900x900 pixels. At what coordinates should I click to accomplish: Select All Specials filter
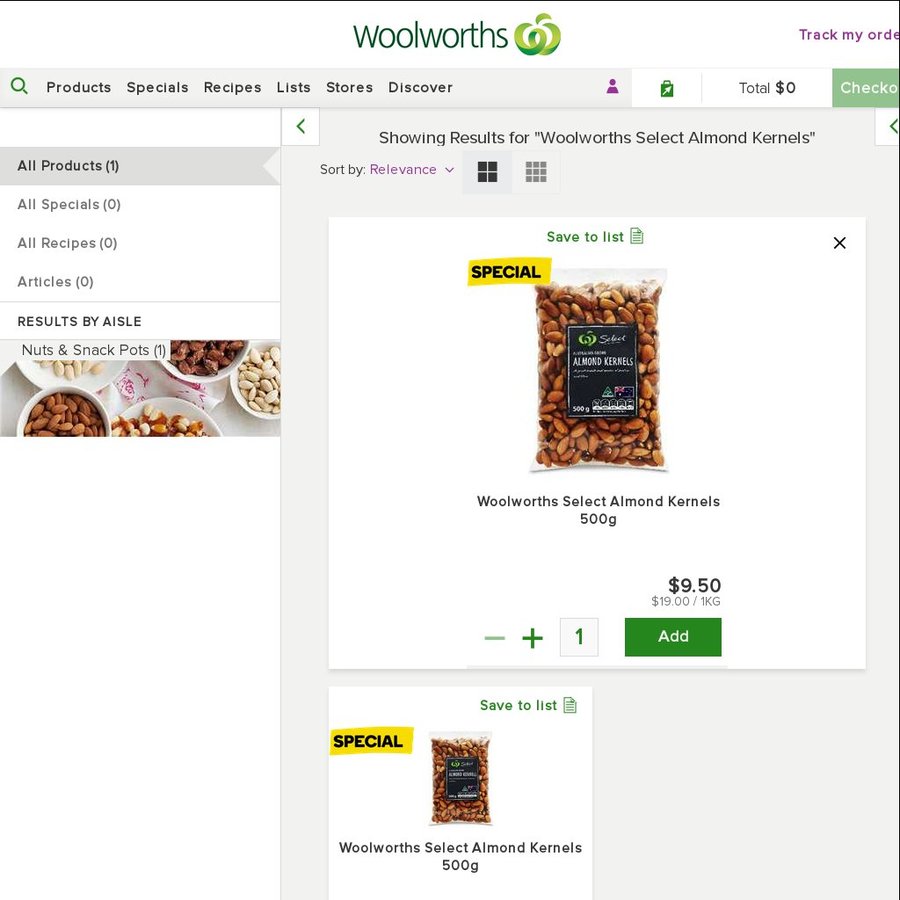[69, 204]
